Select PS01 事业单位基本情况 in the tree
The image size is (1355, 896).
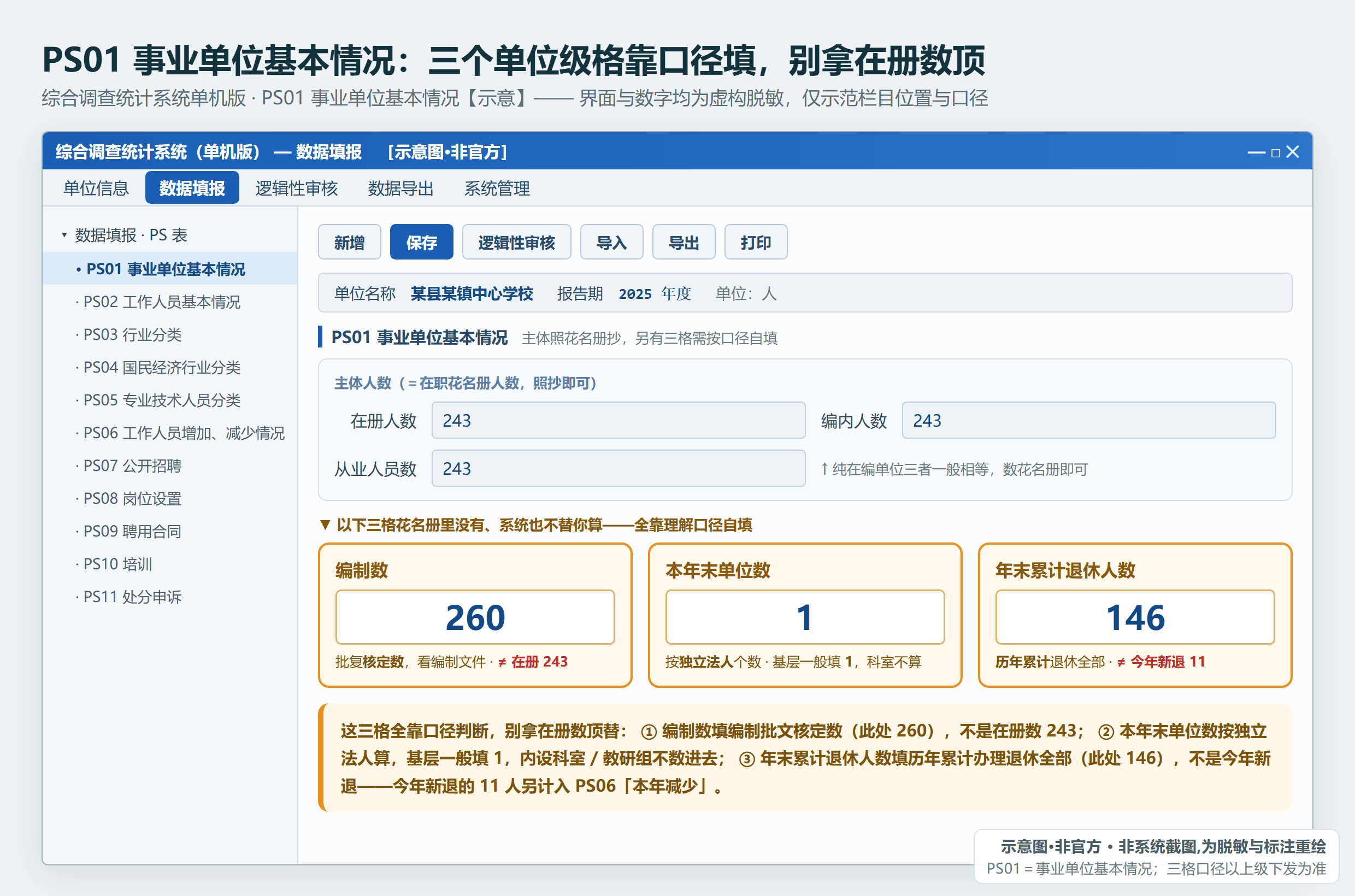(170, 269)
